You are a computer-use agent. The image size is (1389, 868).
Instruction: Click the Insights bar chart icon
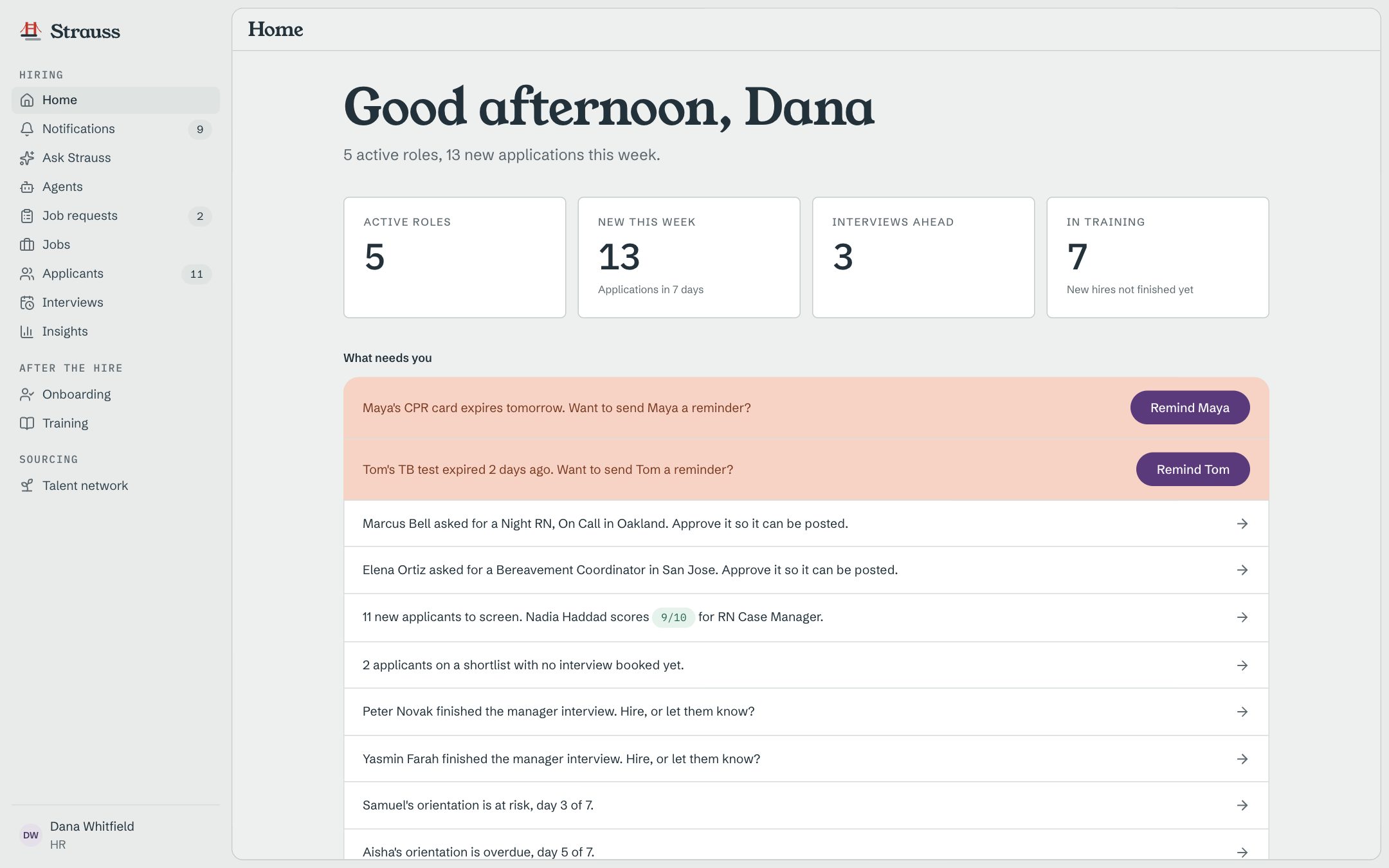click(x=27, y=332)
